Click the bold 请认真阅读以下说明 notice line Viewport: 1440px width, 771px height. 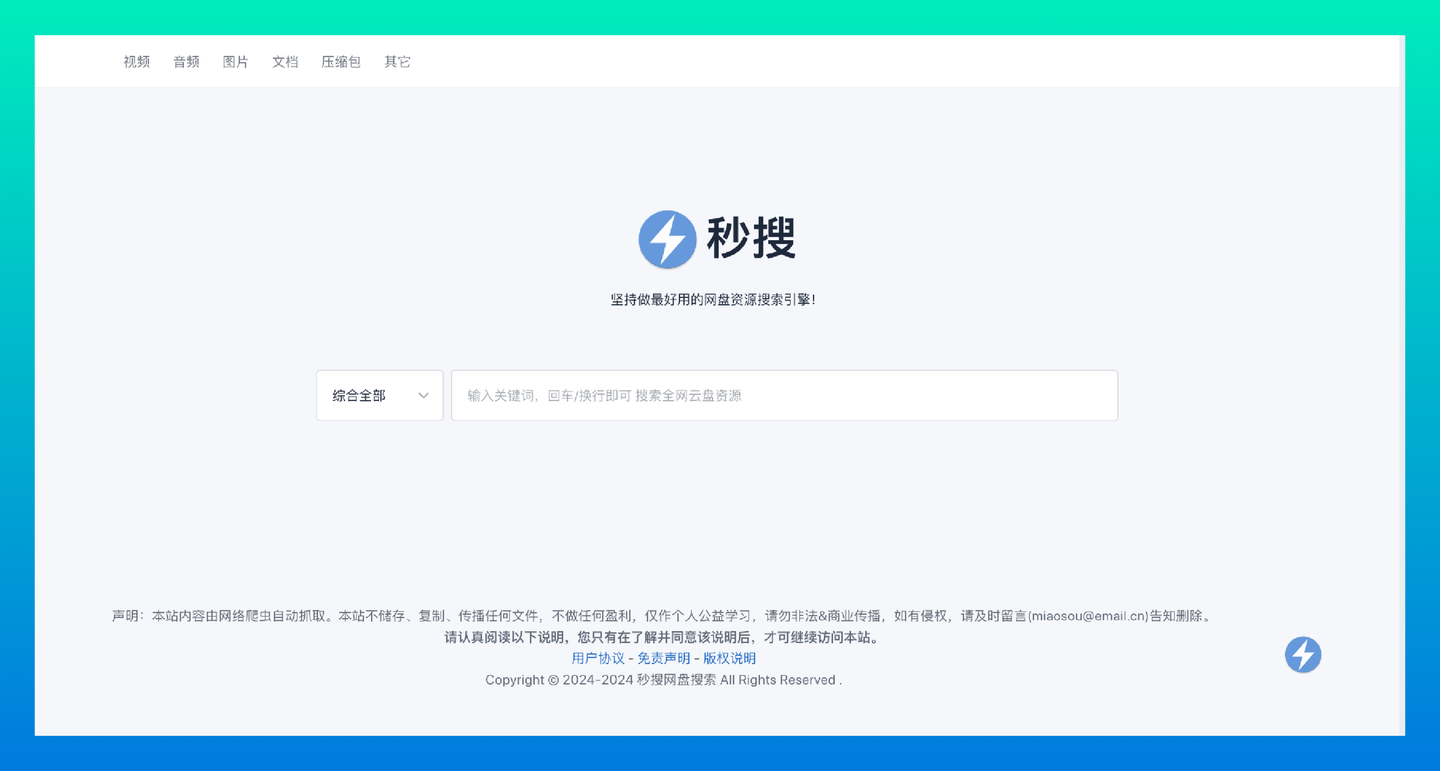tap(662, 637)
